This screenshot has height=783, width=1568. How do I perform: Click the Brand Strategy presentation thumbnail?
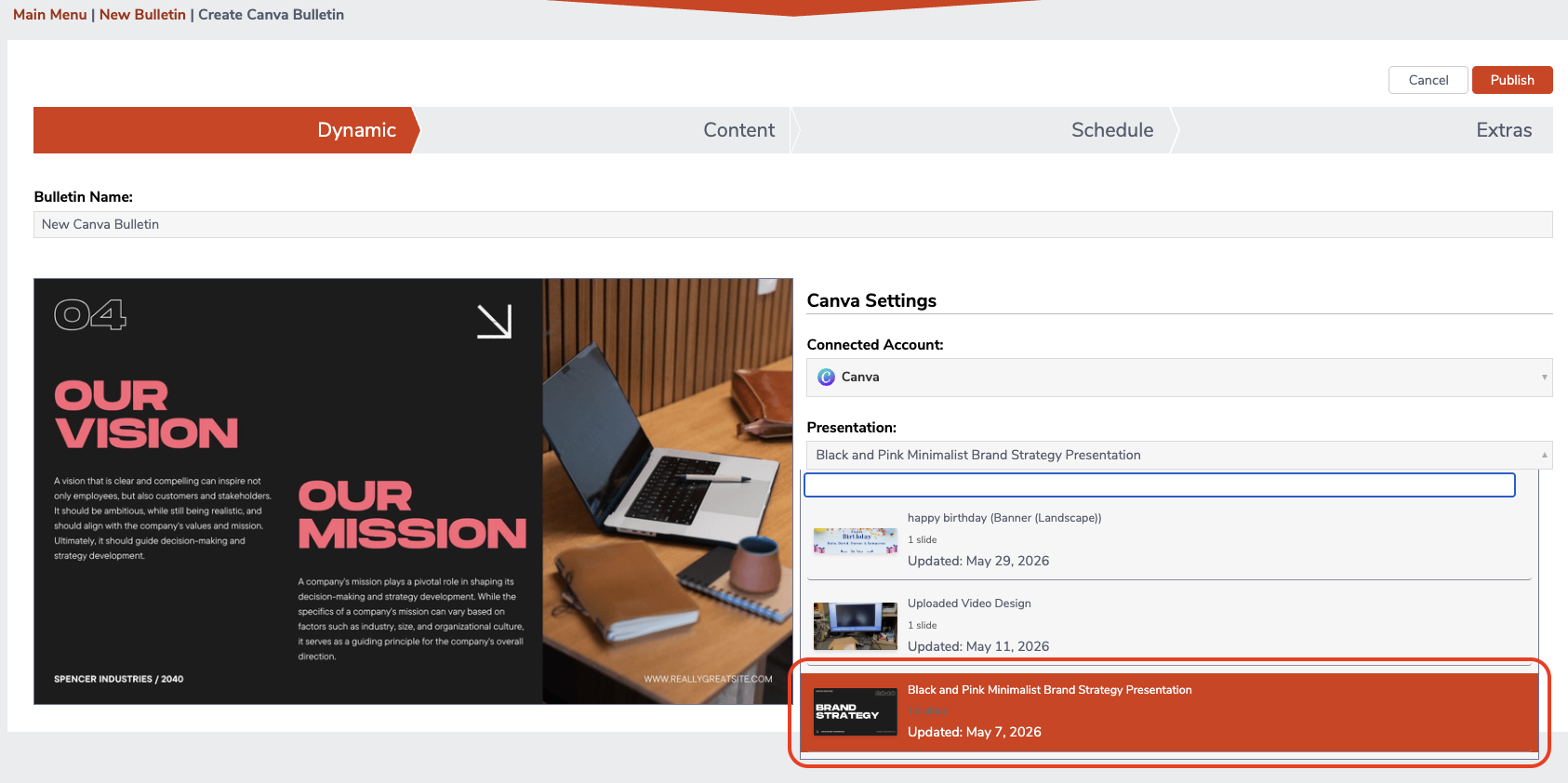(856, 711)
